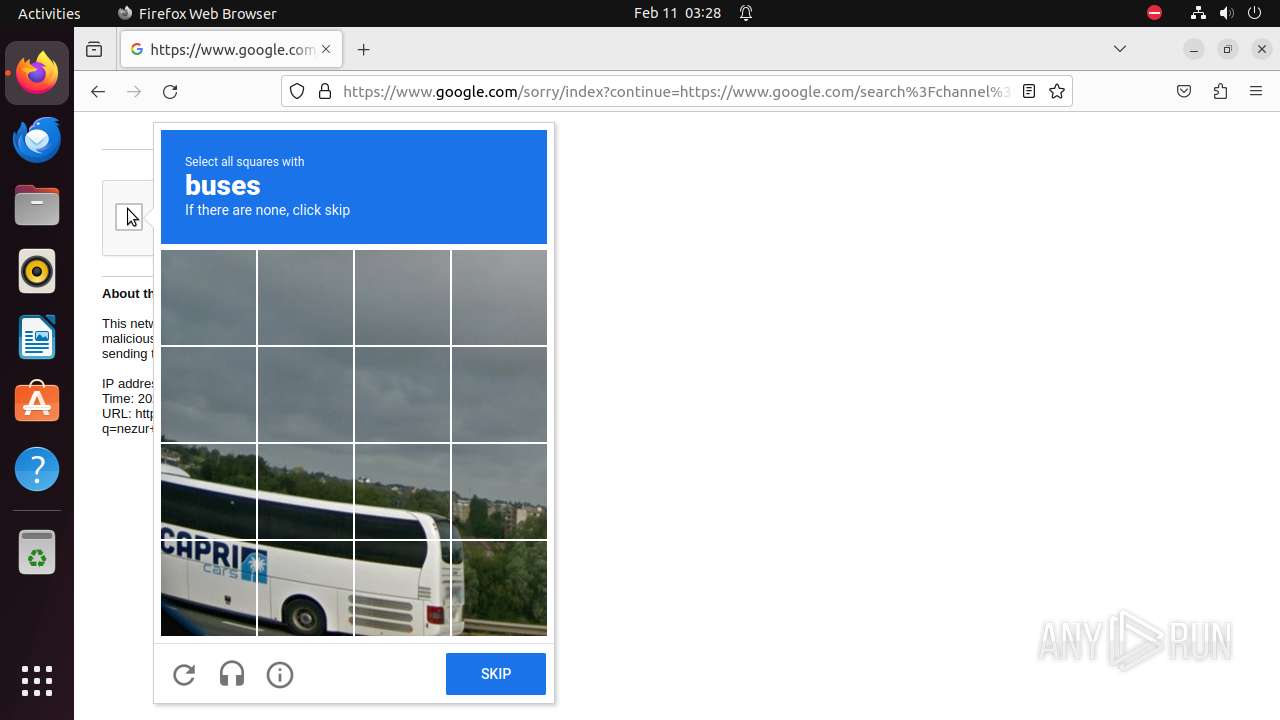Focus the URL address bar
This screenshot has height=720, width=1280.
676,91
